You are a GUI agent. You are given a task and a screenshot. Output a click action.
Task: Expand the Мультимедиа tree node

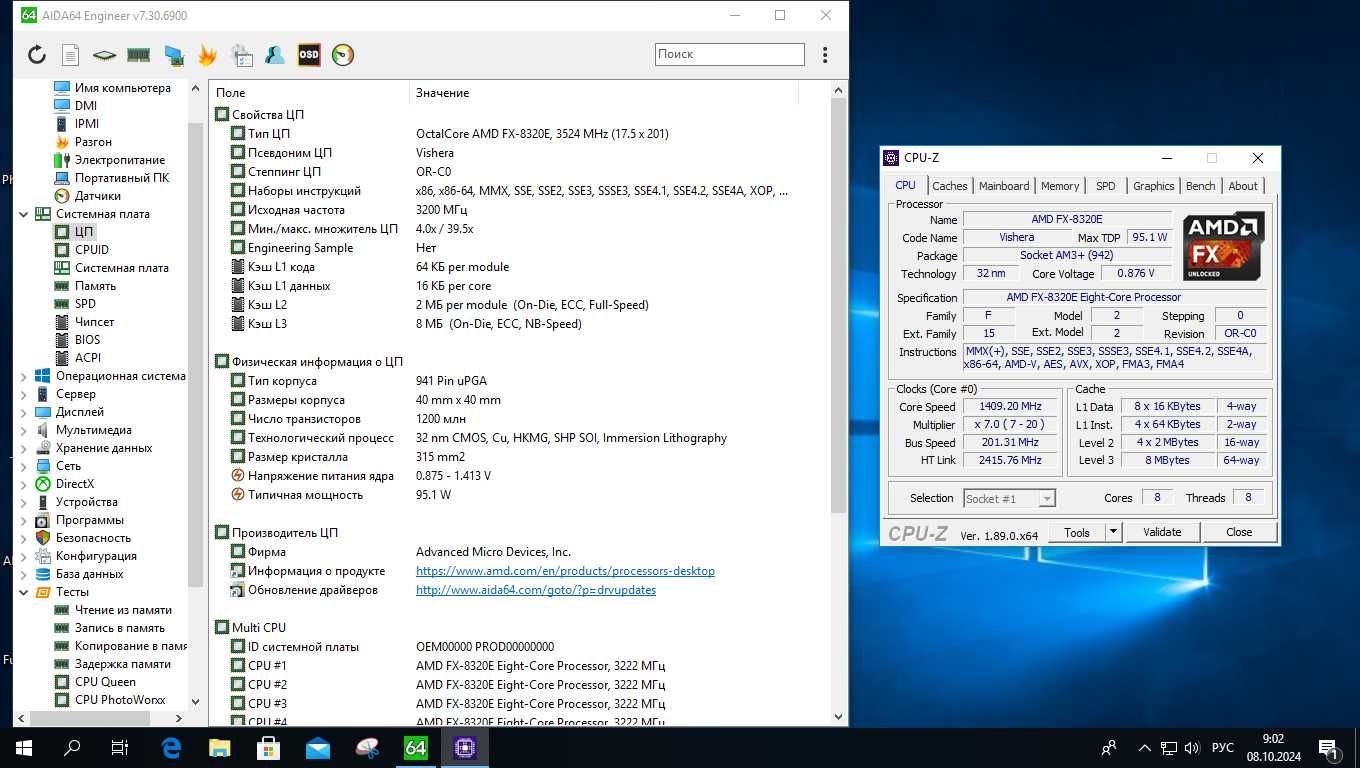(x=24, y=430)
